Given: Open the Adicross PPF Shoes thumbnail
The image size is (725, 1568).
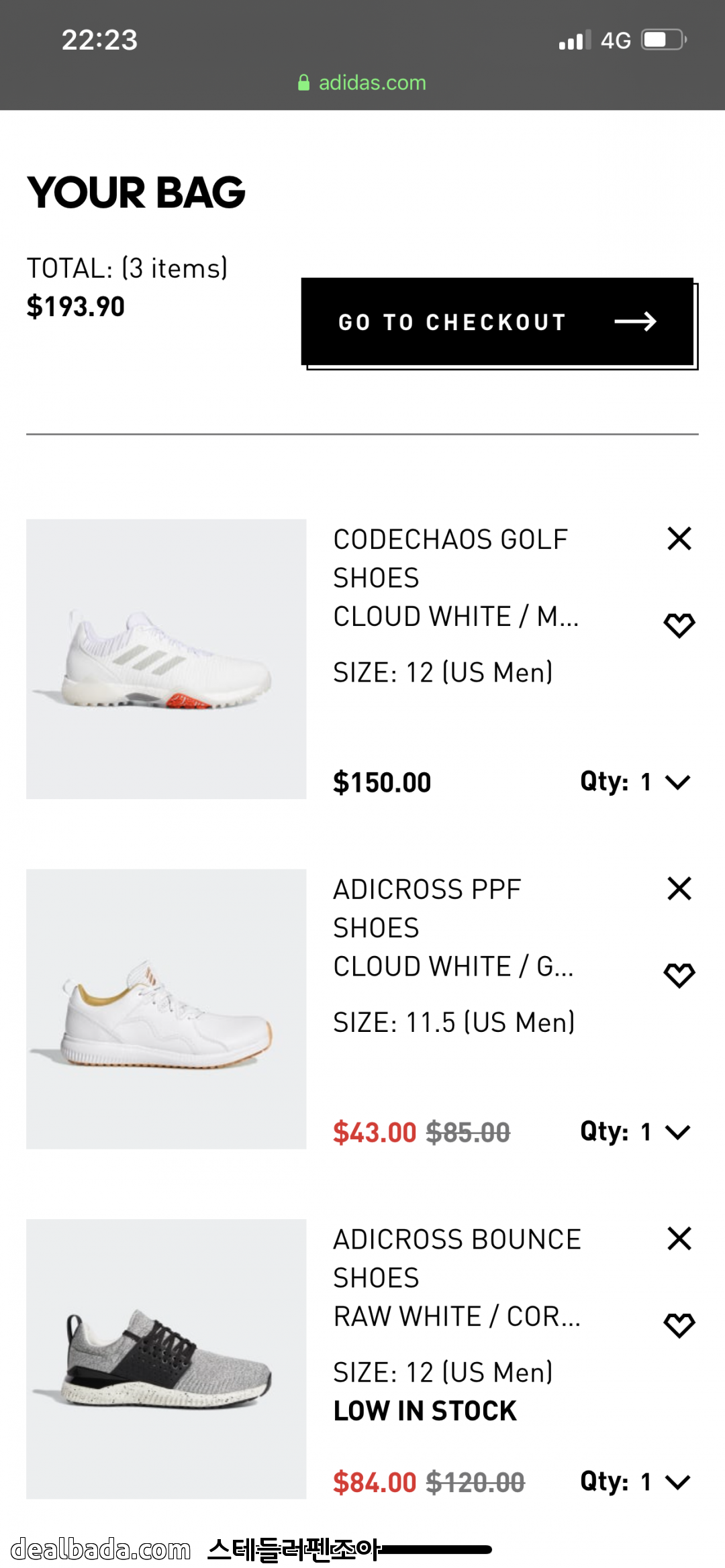Looking at the screenshot, I should point(166,1009).
